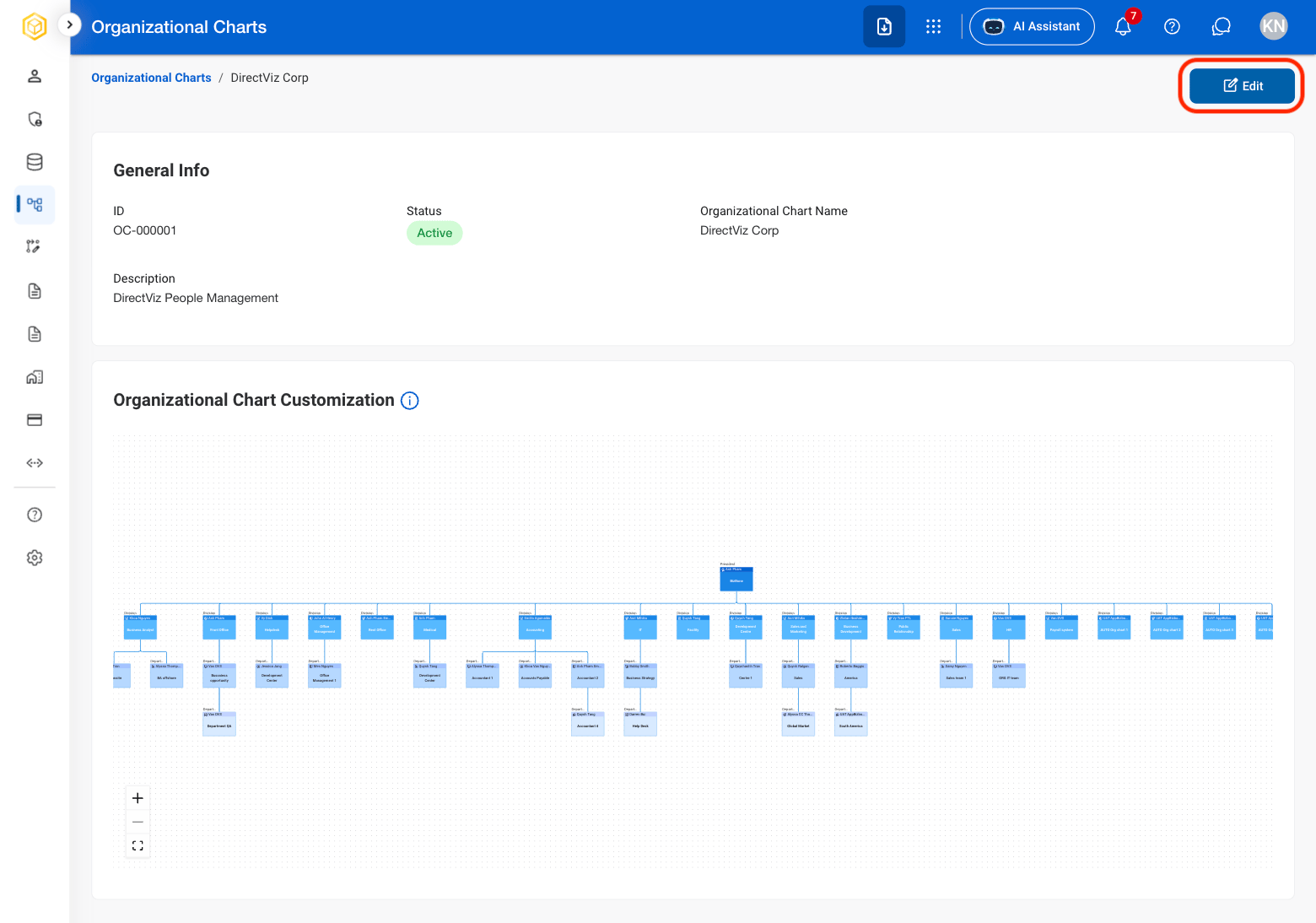The image size is (1316, 923).
Task: Click the description text DirectViz People Management
Action: click(x=196, y=298)
